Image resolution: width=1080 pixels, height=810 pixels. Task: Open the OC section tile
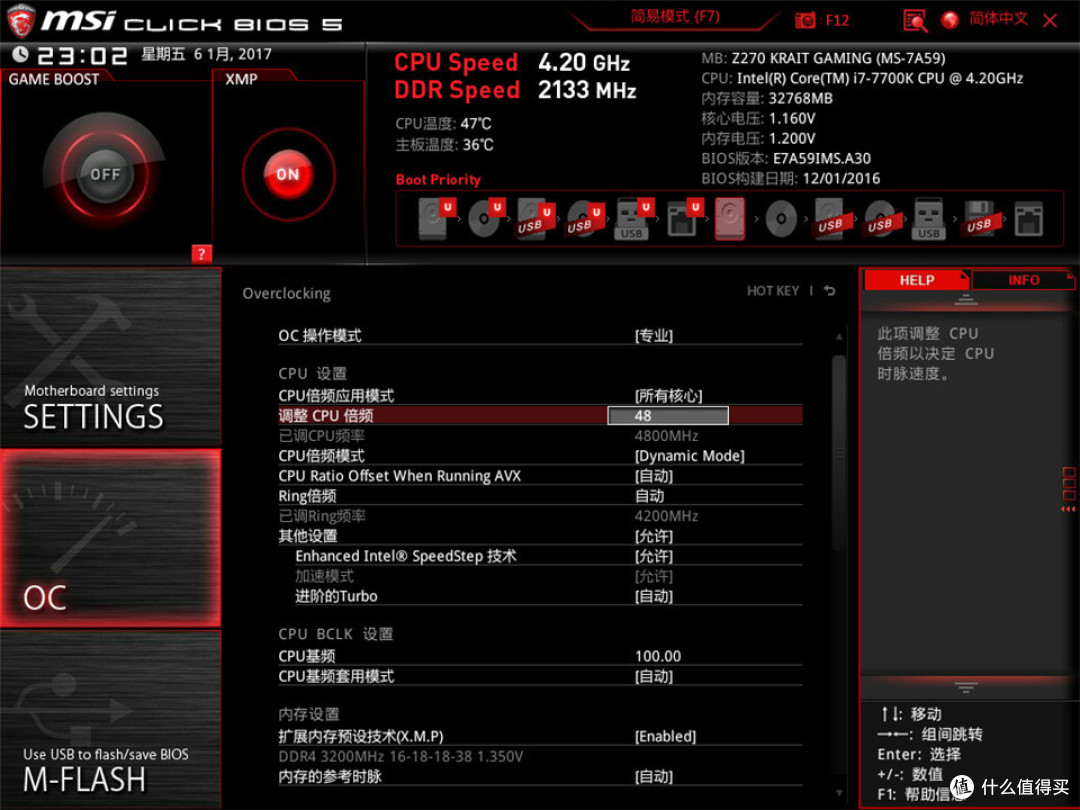pos(110,538)
